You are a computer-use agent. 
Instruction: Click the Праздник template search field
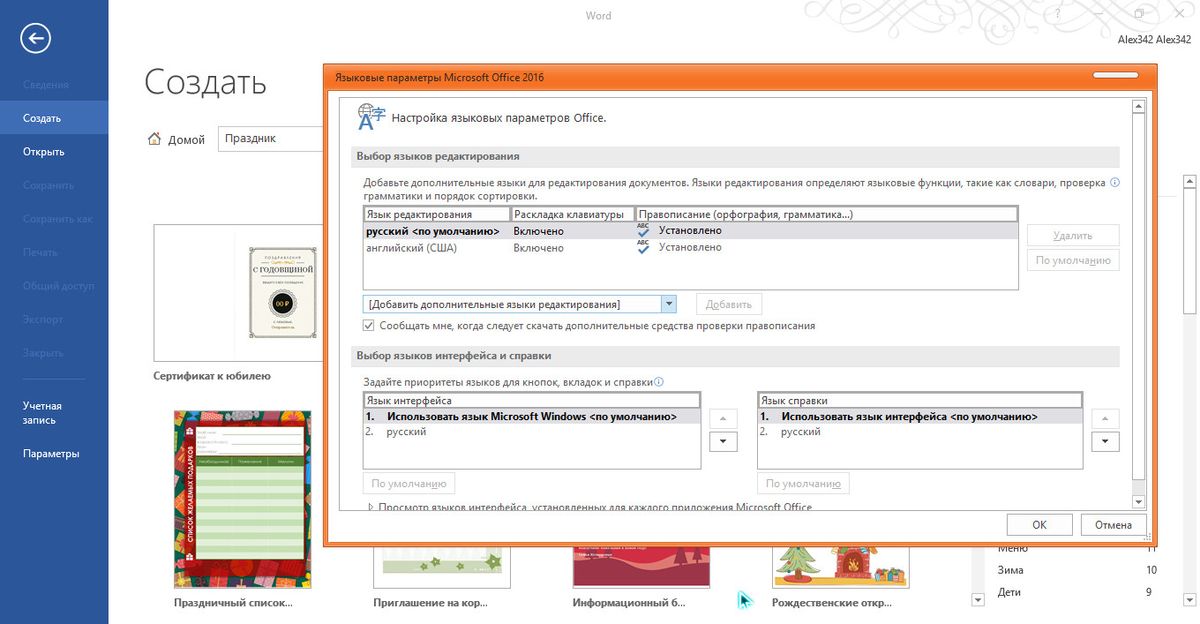pyautogui.click(x=270, y=139)
